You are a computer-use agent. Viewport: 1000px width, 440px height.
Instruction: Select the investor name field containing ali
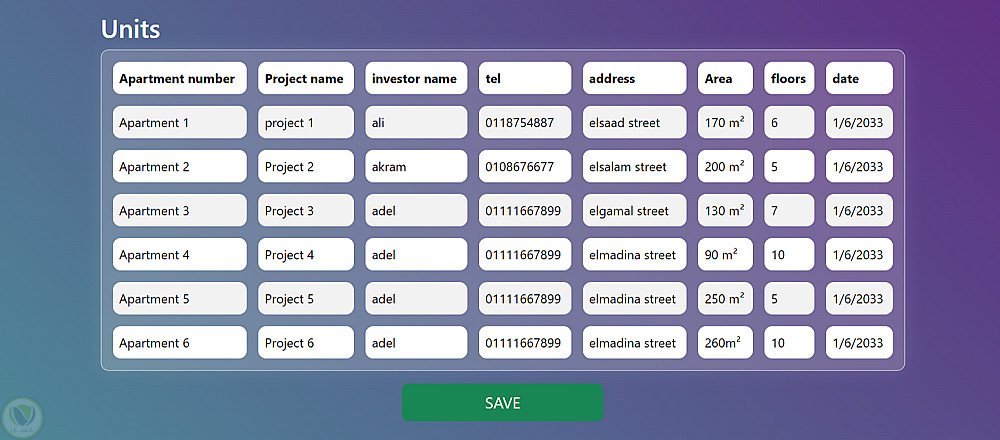pyautogui.click(x=416, y=123)
